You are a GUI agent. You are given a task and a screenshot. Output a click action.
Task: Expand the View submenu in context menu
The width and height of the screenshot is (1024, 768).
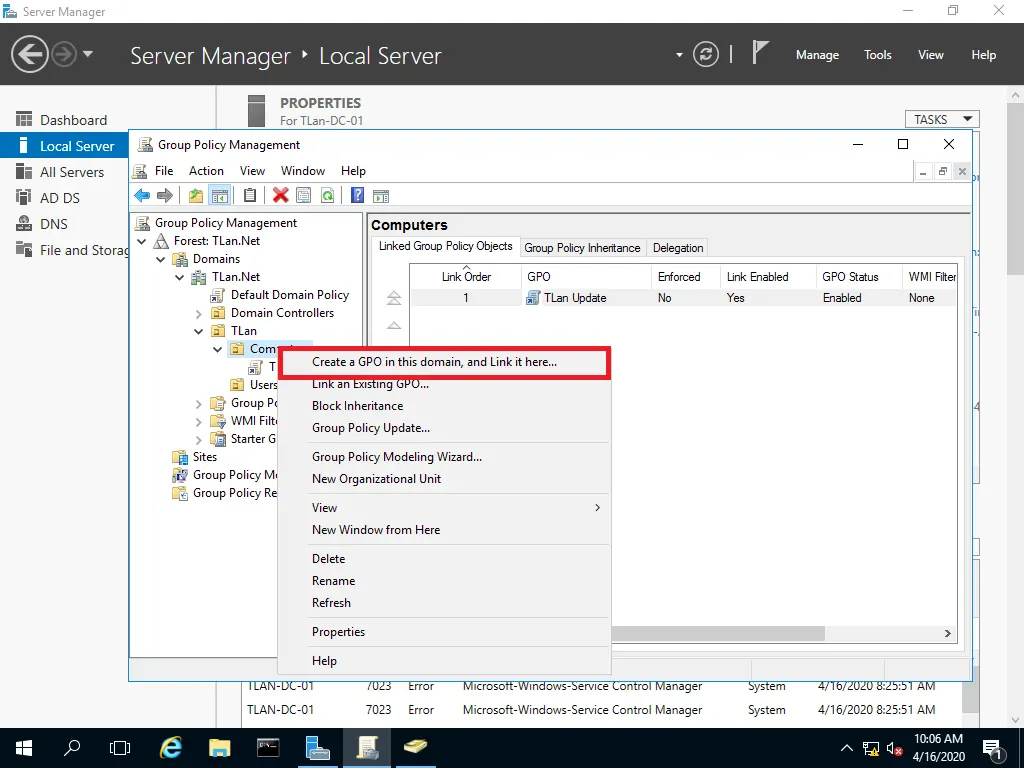[x=444, y=507]
